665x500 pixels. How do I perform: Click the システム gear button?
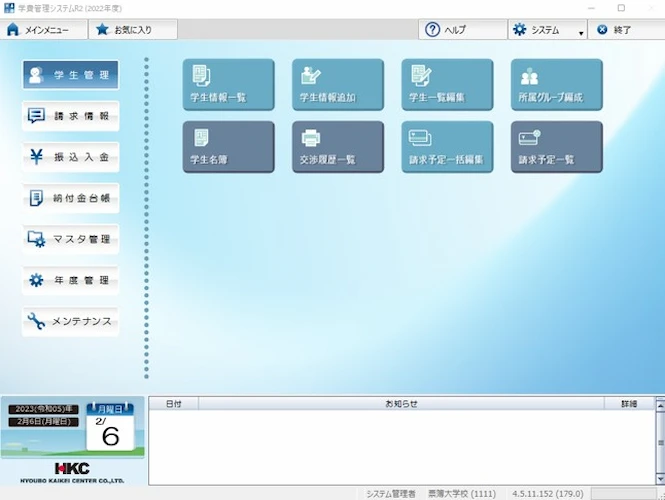542,30
